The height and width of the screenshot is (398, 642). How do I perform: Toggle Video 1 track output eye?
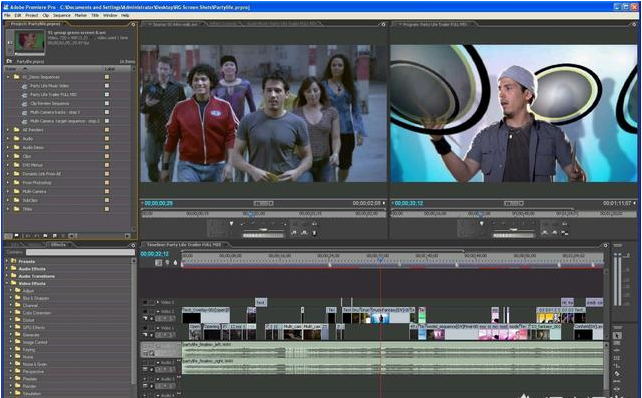145,328
